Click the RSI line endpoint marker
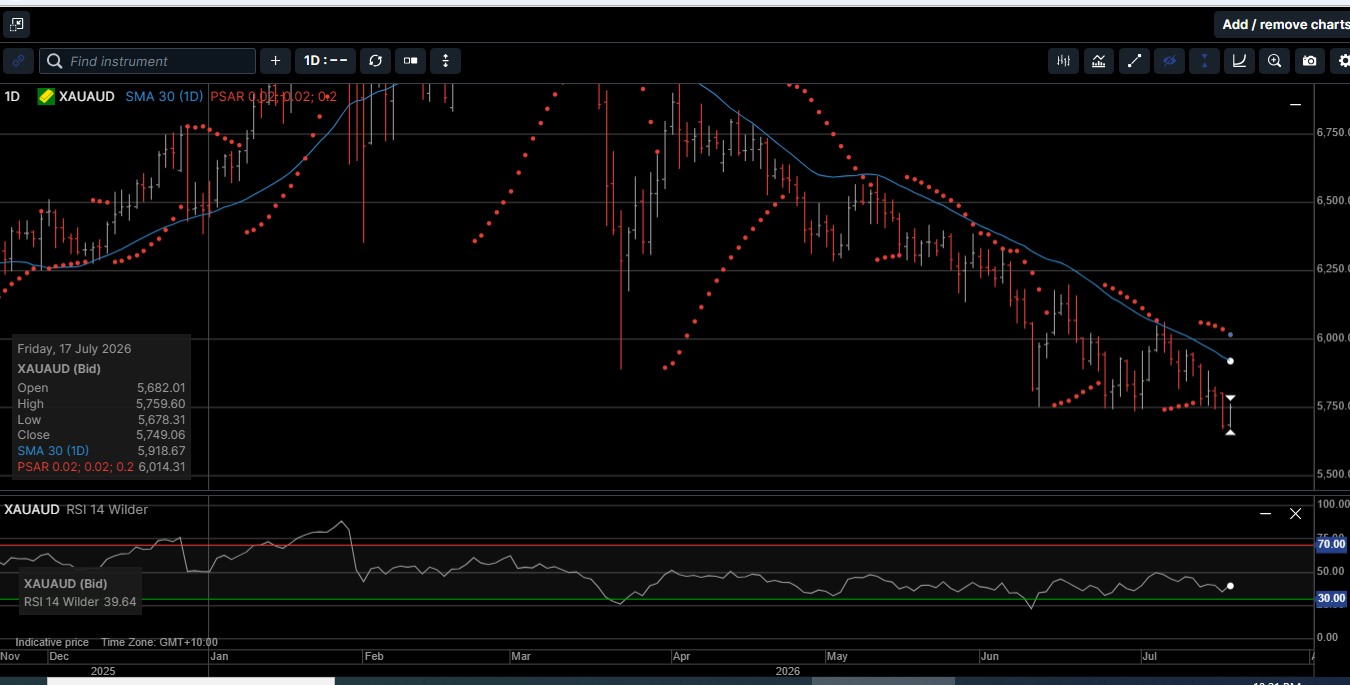The height and width of the screenshot is (685, 1350). 1230,586
